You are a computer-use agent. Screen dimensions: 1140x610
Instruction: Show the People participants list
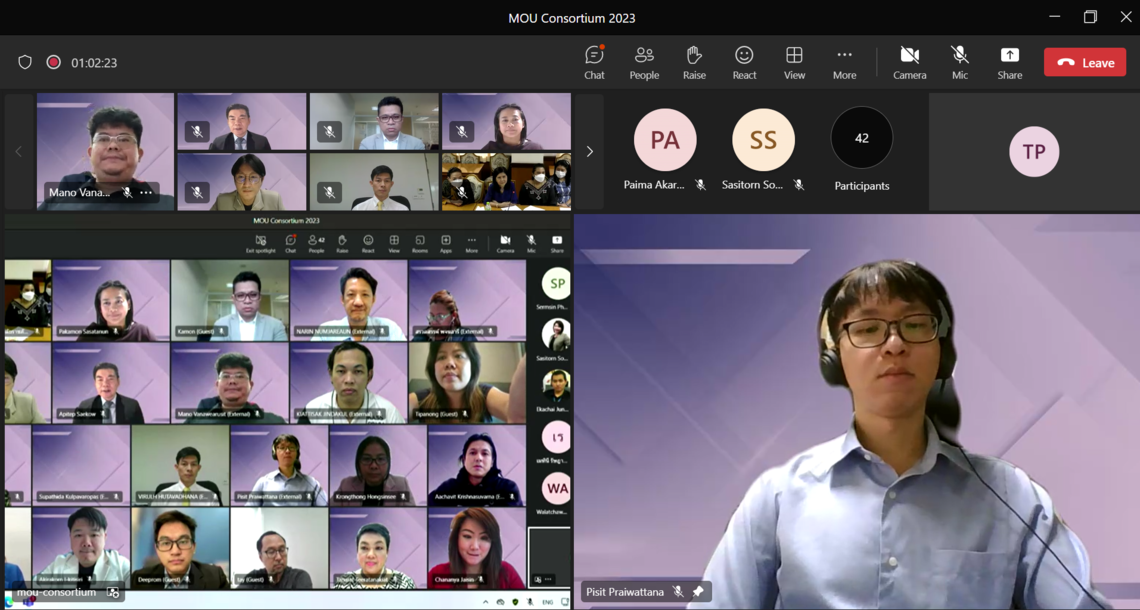(644, 62)
